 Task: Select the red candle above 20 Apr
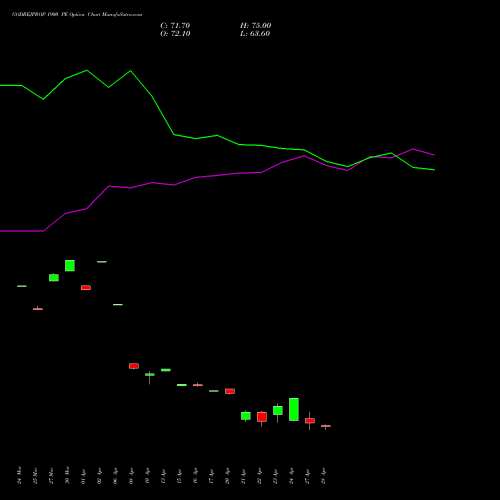click(230, 391)
